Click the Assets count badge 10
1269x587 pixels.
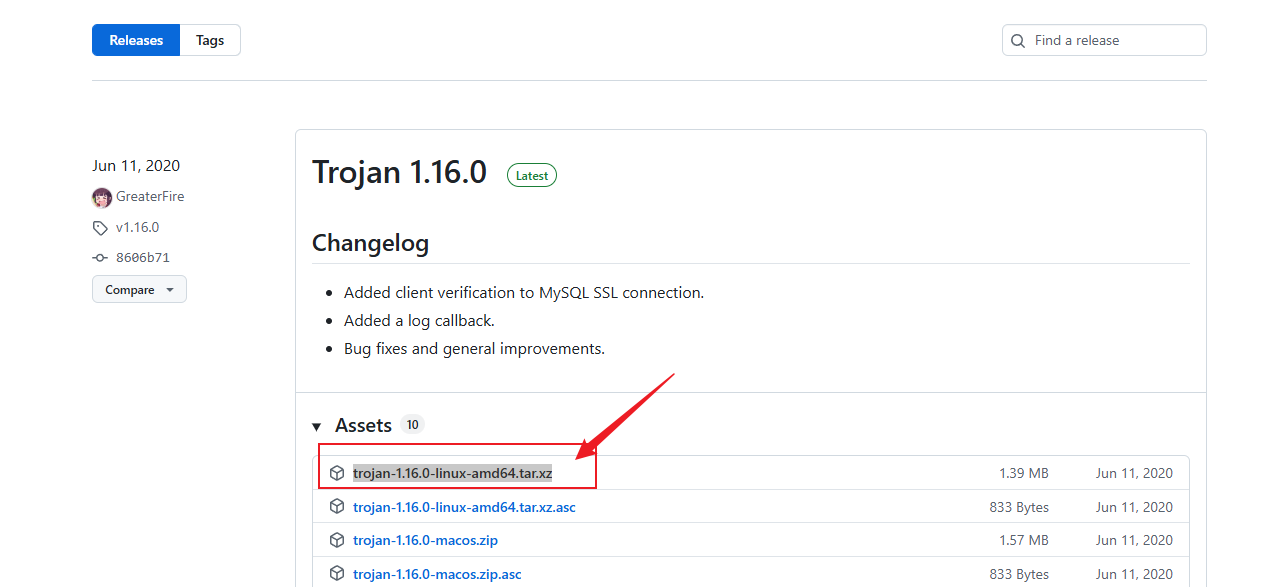coord(412,425)
